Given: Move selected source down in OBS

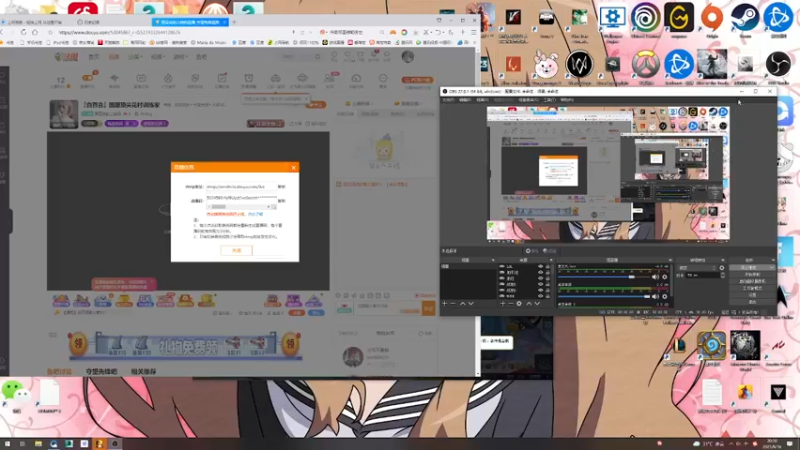Looking at the screenshot, I should click(537, 304).
